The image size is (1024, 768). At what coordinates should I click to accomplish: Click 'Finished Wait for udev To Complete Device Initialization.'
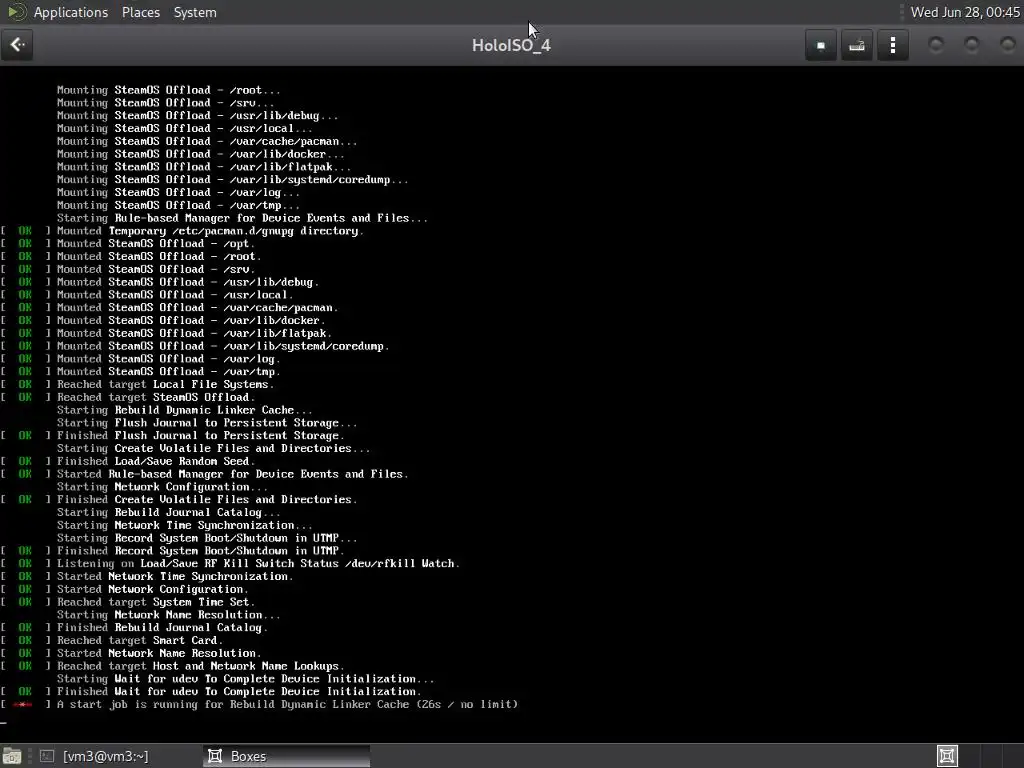tap(239, 692)
